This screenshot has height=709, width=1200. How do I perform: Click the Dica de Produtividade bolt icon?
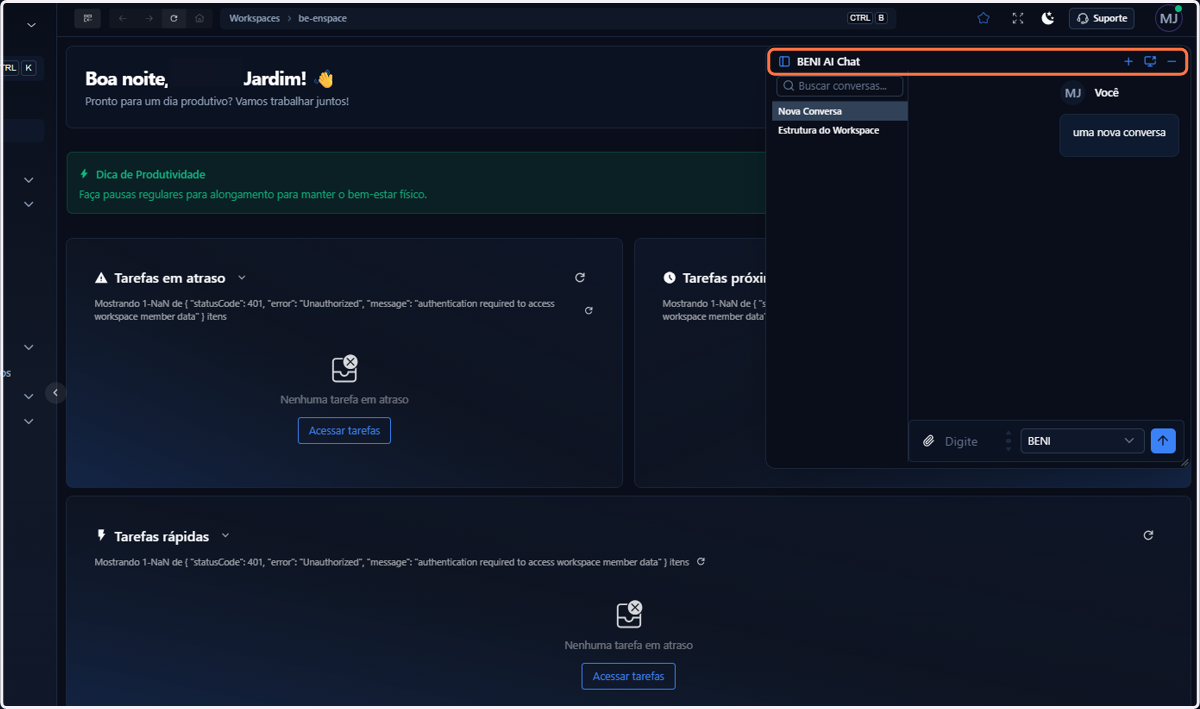84,174
